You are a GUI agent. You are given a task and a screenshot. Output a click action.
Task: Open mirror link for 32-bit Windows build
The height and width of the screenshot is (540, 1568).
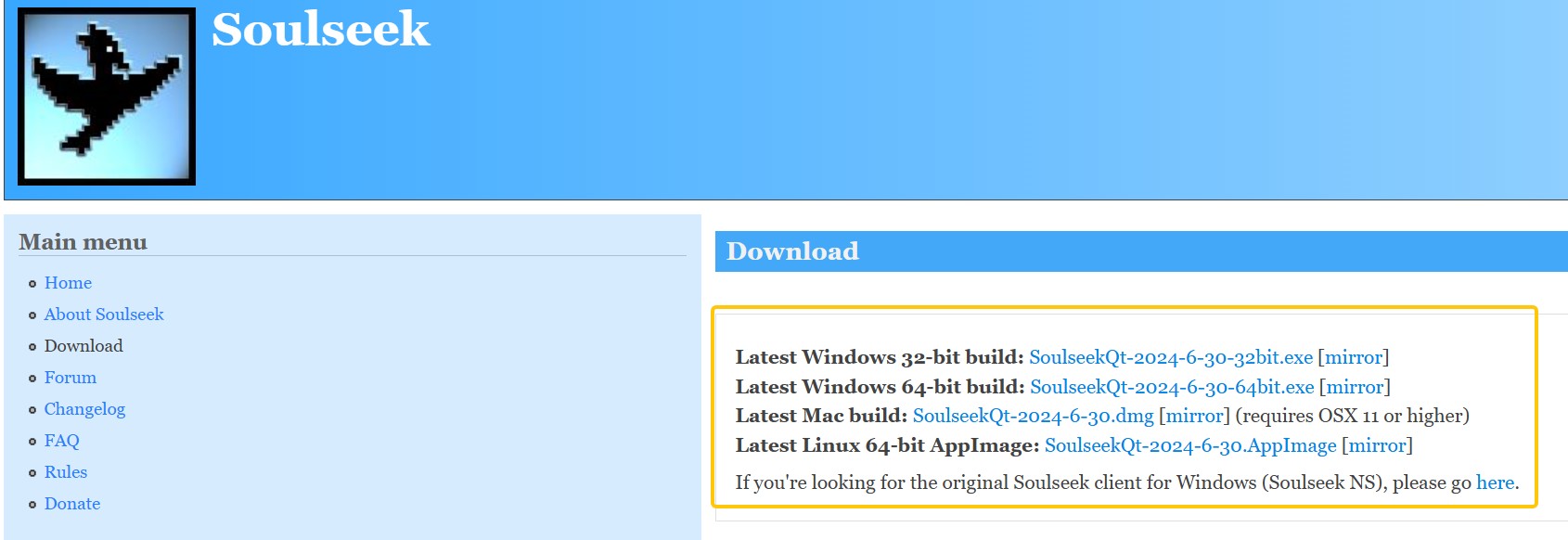pyautogui.click(x=1354, y=357)
